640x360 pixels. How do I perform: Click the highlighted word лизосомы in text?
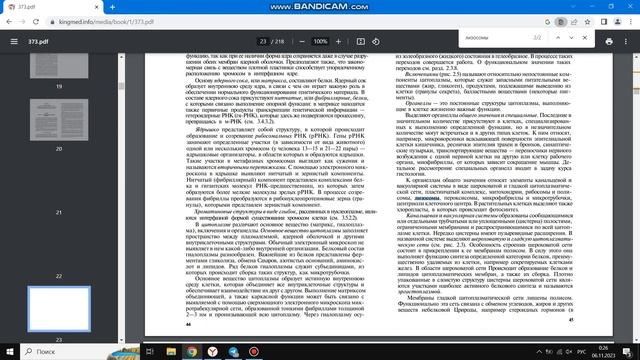coord(427,198)
